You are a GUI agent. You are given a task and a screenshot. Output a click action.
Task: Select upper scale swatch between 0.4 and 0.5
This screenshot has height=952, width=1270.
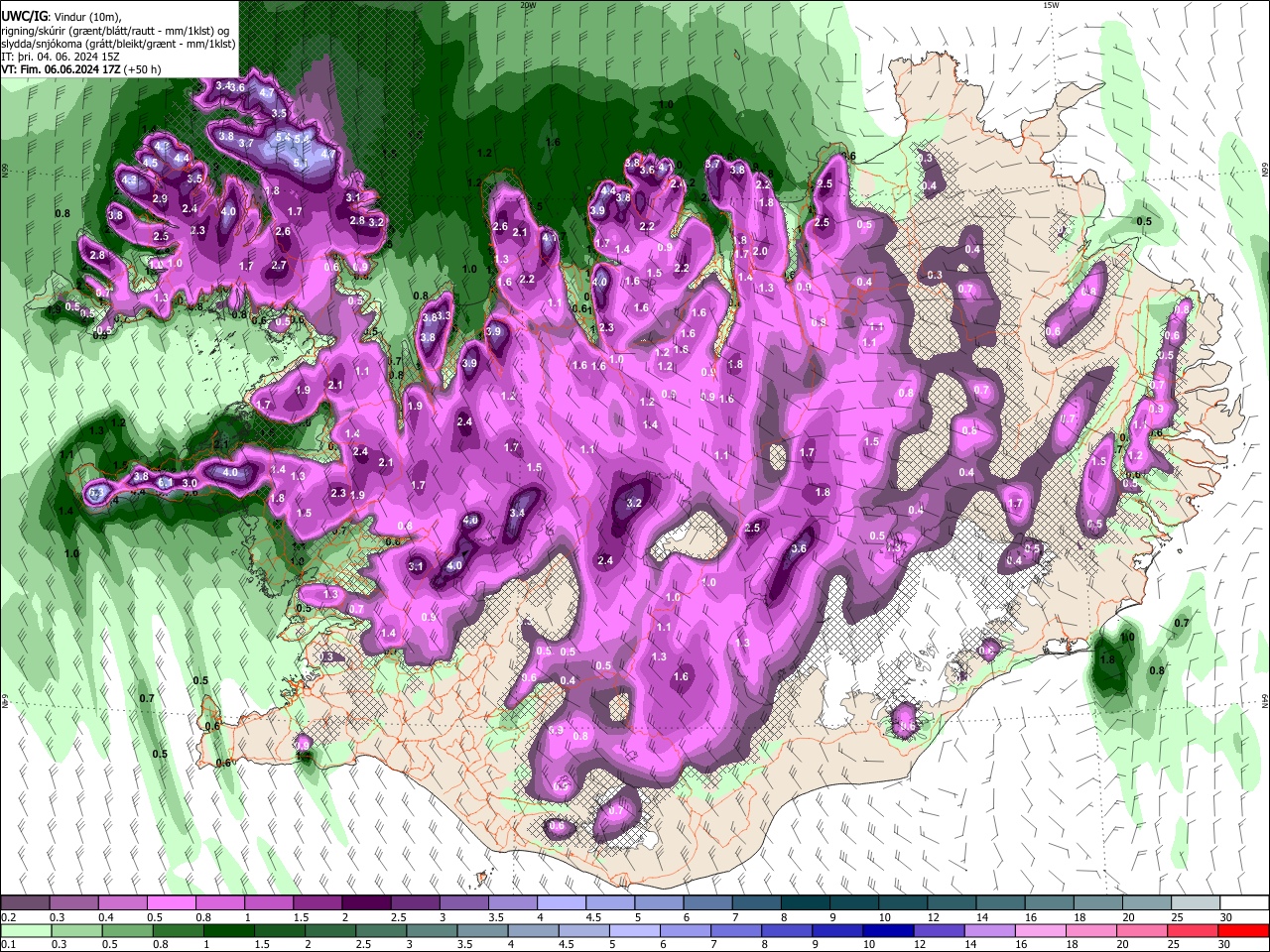(x=122, y=903)
